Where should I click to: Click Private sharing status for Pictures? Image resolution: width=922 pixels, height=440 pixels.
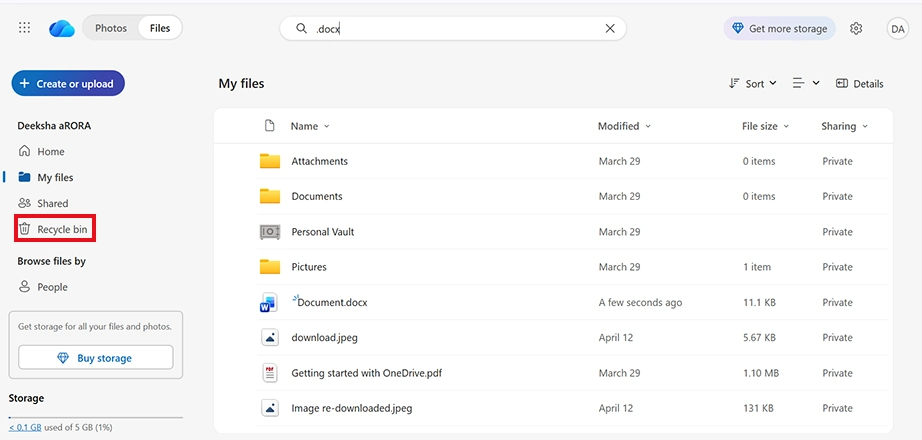[x=837, y=267]
